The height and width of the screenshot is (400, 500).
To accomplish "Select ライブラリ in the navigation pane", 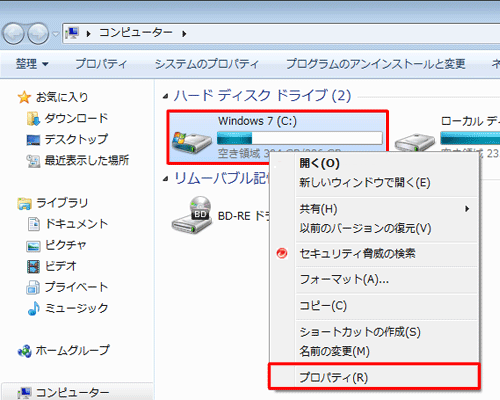I will click(62, 203).
